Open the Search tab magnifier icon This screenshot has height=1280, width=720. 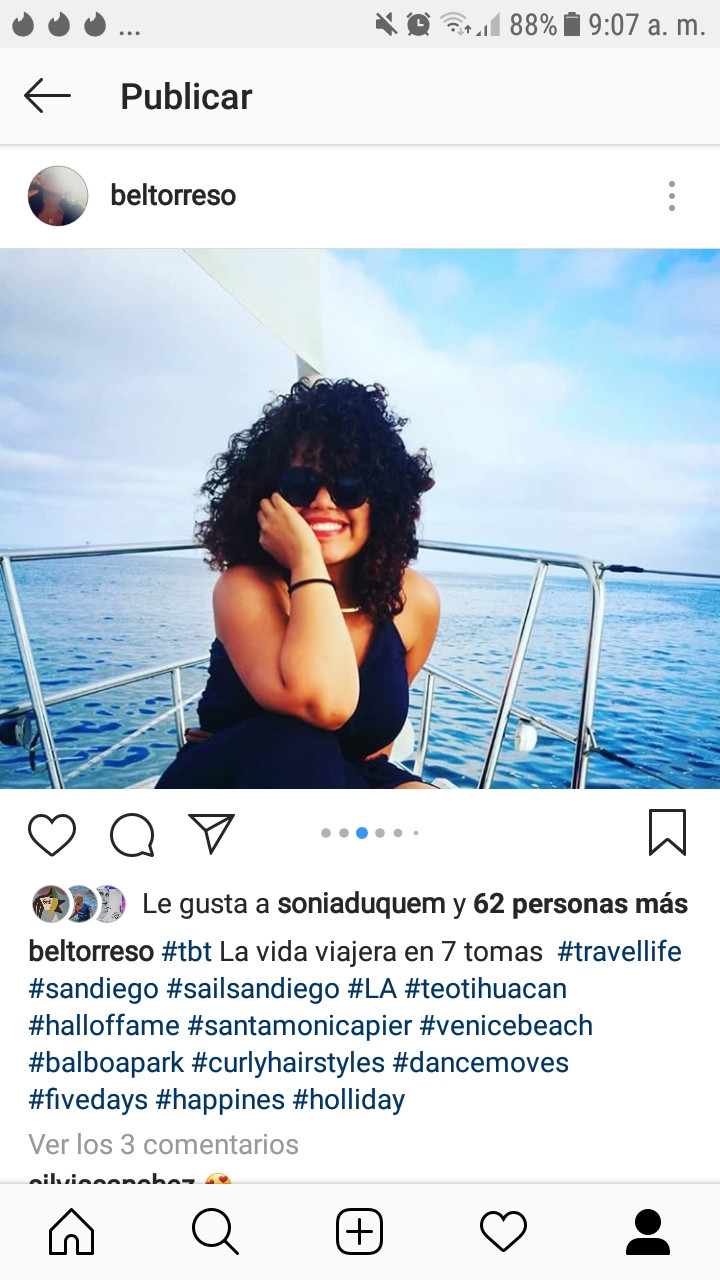pos(215,1232)
